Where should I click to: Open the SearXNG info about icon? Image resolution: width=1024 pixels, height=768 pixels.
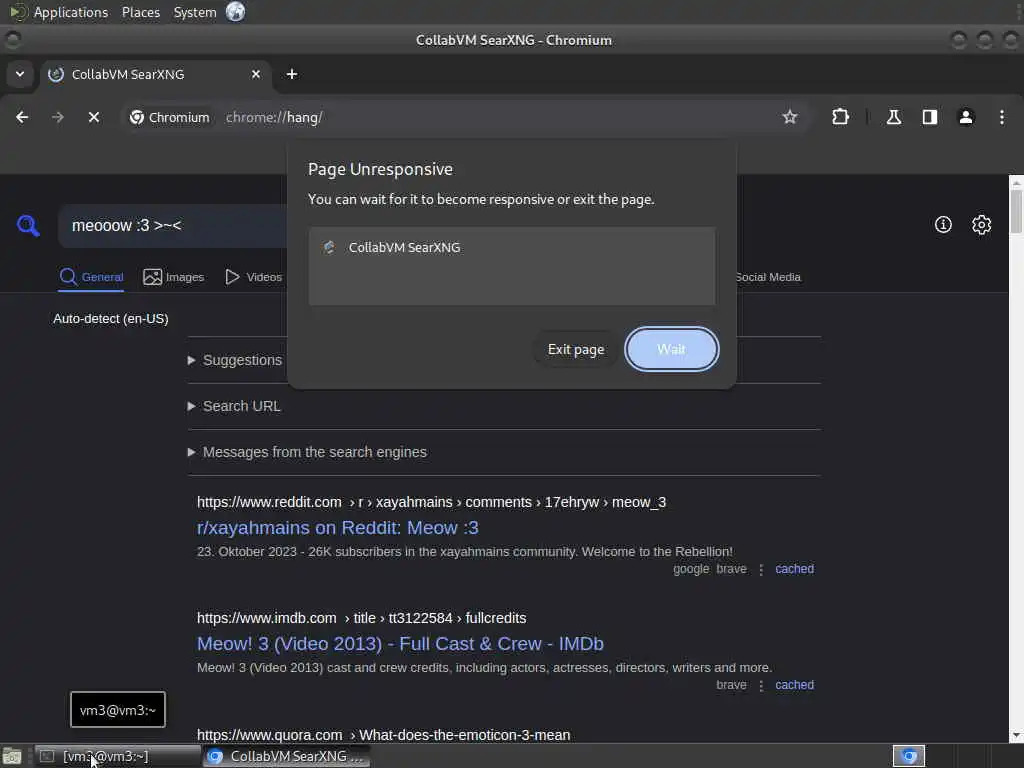tap(943, 225)
